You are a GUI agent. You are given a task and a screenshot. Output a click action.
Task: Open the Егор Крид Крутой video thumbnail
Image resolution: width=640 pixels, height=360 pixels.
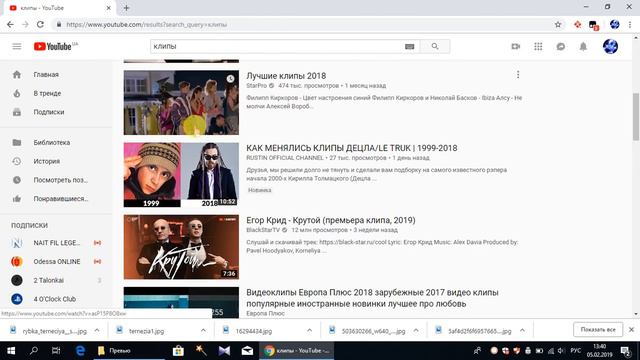tap(181, 247)
